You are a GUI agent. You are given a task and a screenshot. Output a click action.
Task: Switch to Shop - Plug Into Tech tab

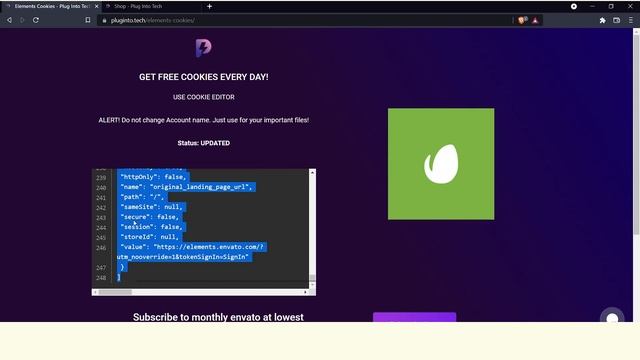point(152,7)
